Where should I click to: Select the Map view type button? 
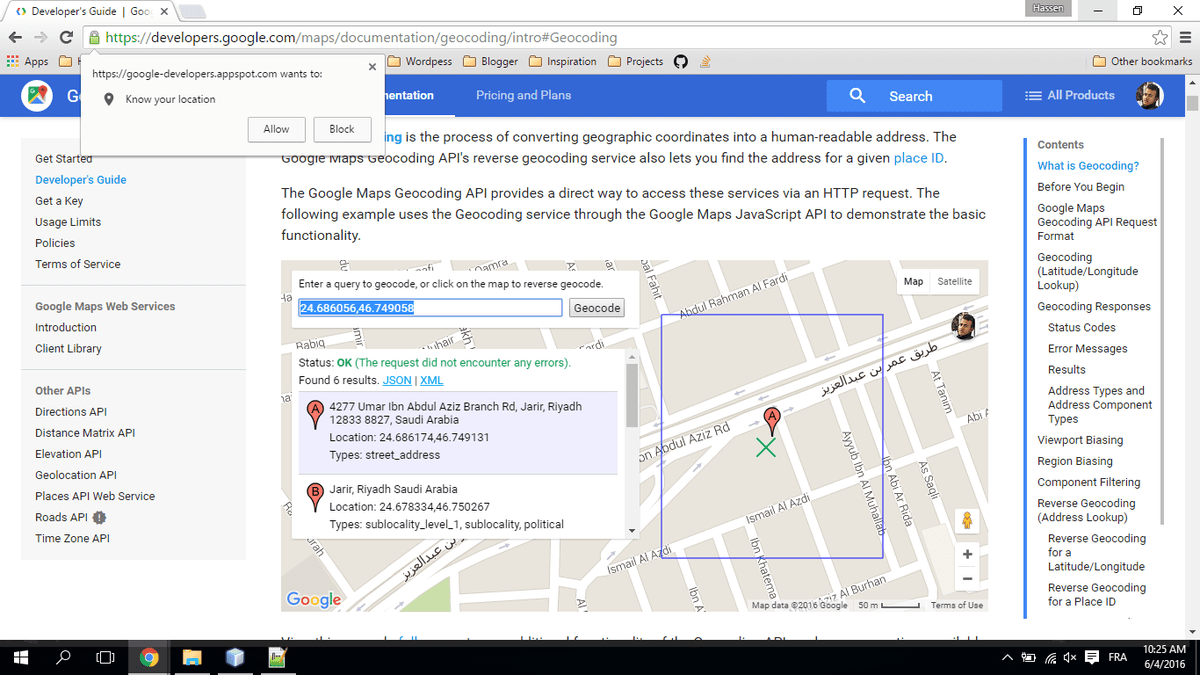913,282
